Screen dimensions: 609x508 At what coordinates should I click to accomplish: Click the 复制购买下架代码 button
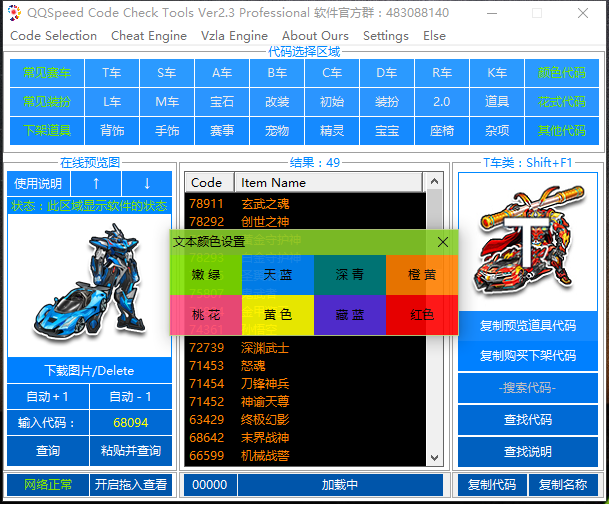click(x=528, y=356)
